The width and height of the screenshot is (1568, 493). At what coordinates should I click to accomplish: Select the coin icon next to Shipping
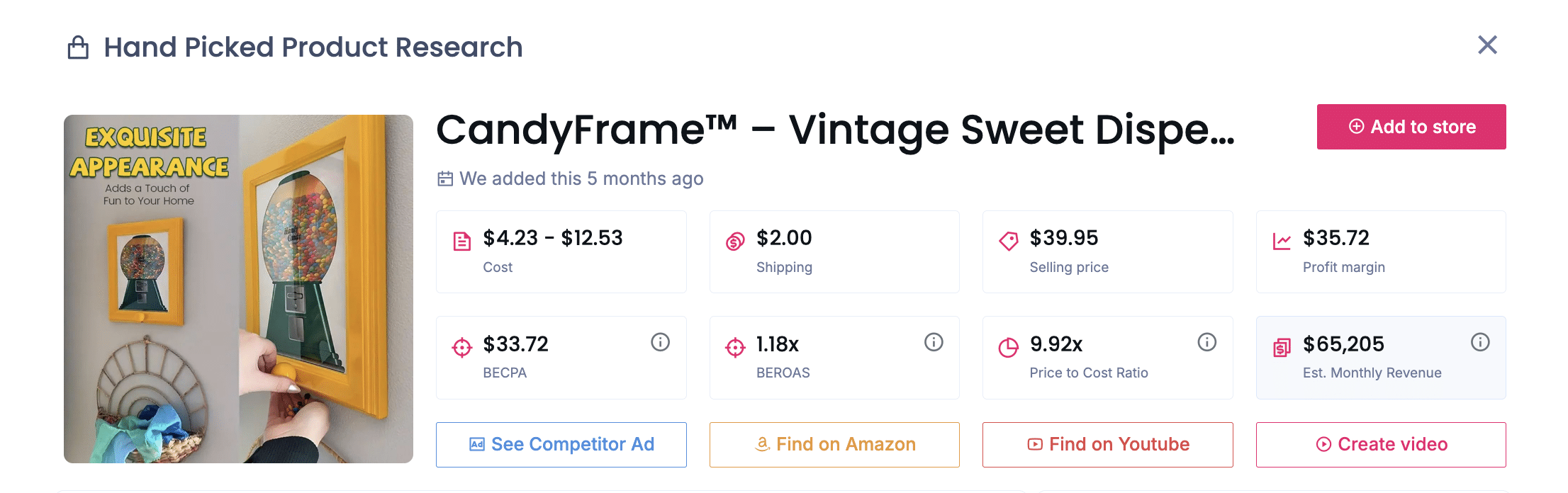pos(735,240)
